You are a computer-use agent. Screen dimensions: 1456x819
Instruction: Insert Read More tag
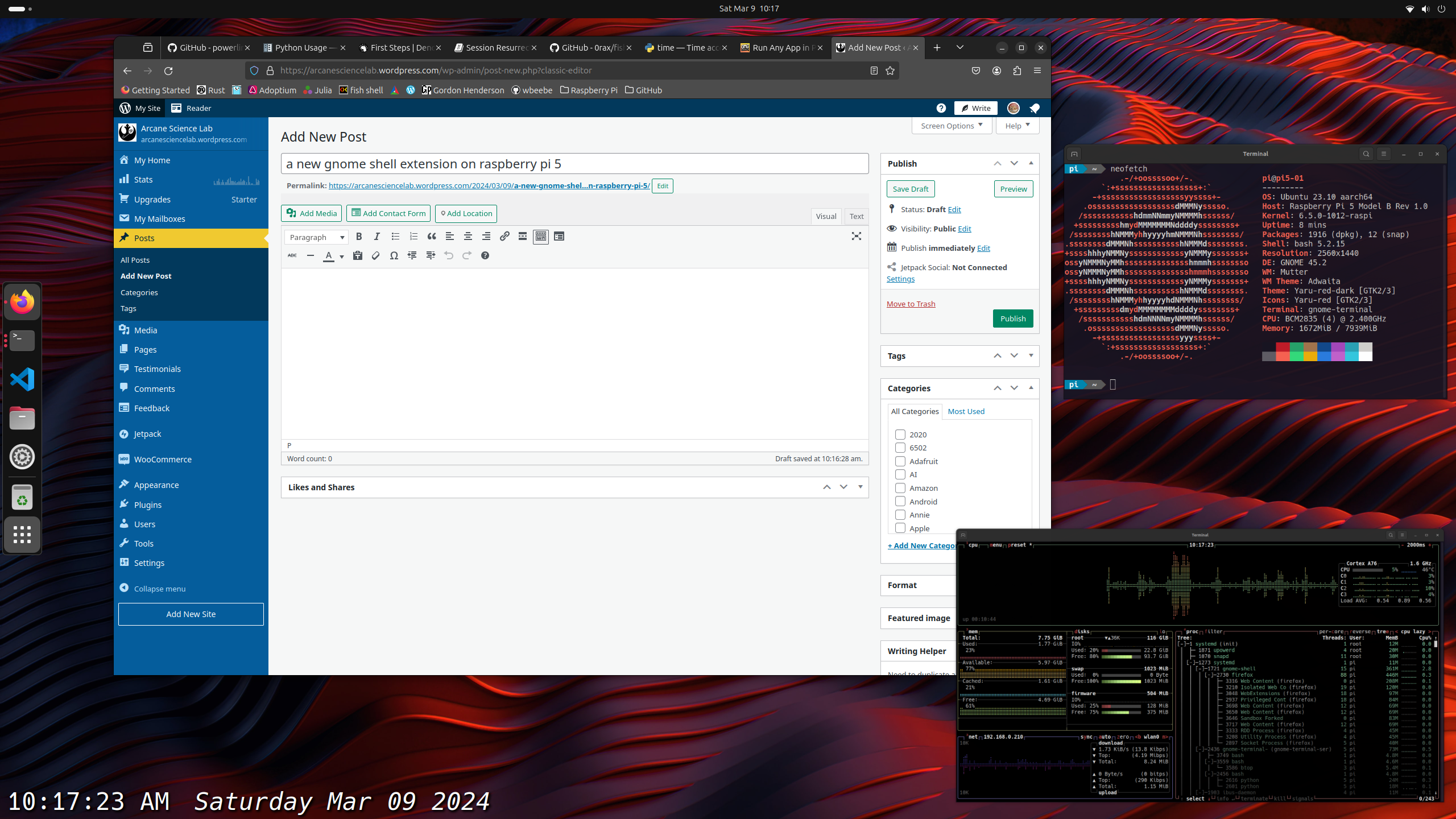[x=523, y=237]
